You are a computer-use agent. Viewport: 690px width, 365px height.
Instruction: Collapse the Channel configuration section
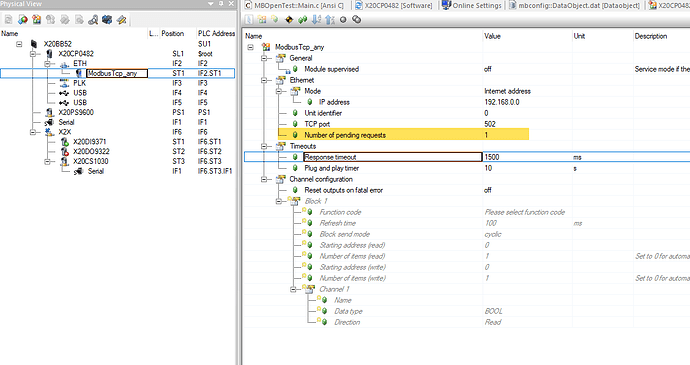coord(264,179)
